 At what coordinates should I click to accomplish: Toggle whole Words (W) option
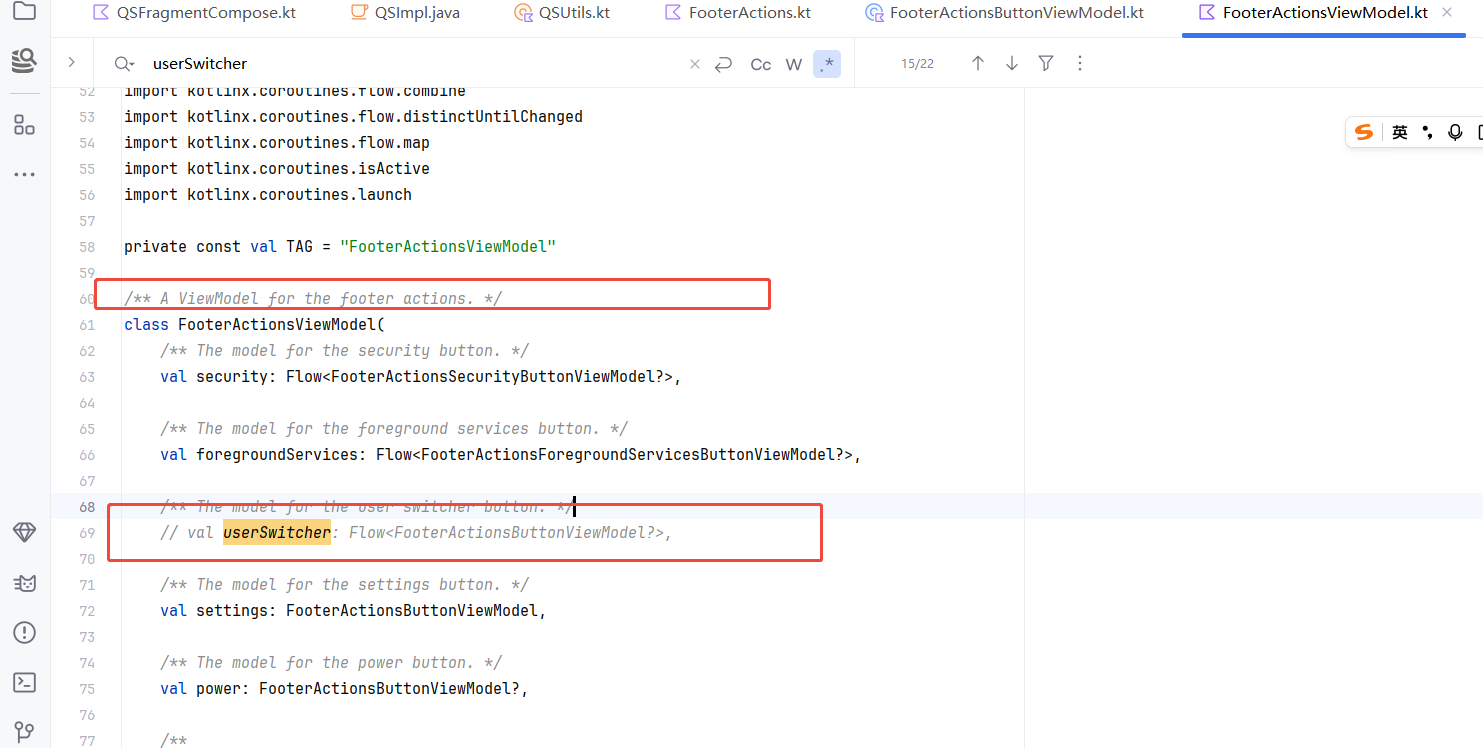coord(794,64)
